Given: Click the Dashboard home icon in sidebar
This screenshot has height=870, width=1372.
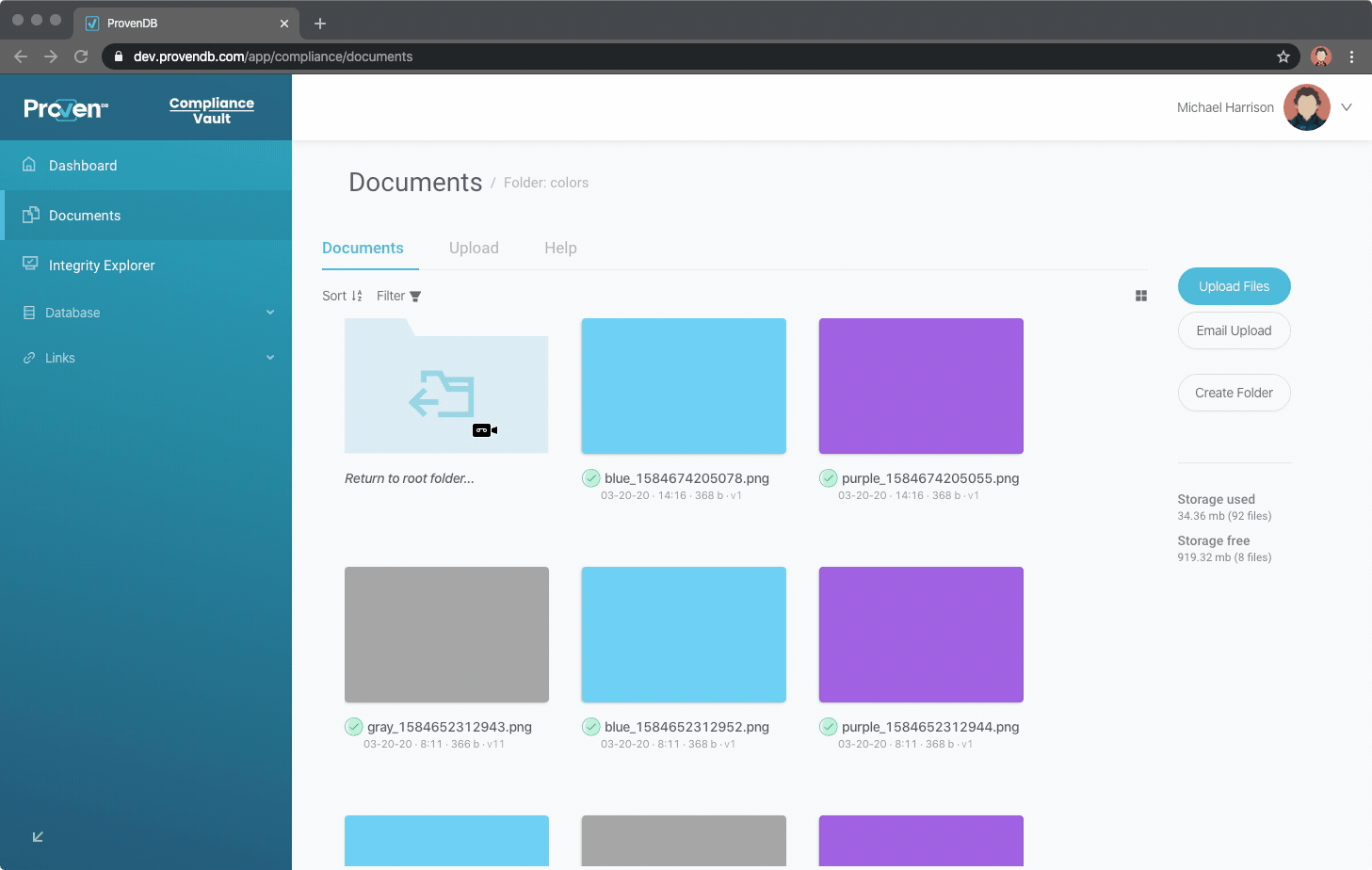Looking at the screenshot, I should coord(29,165).
